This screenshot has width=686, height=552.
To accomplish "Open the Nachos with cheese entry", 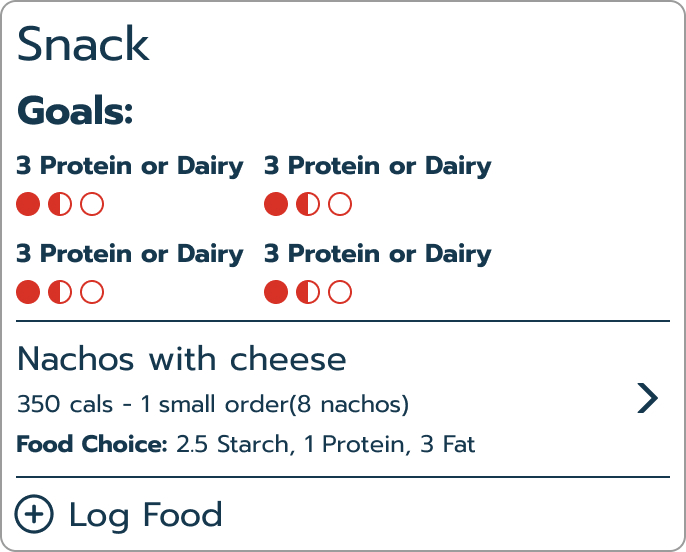I will click(x=182, y=358).
